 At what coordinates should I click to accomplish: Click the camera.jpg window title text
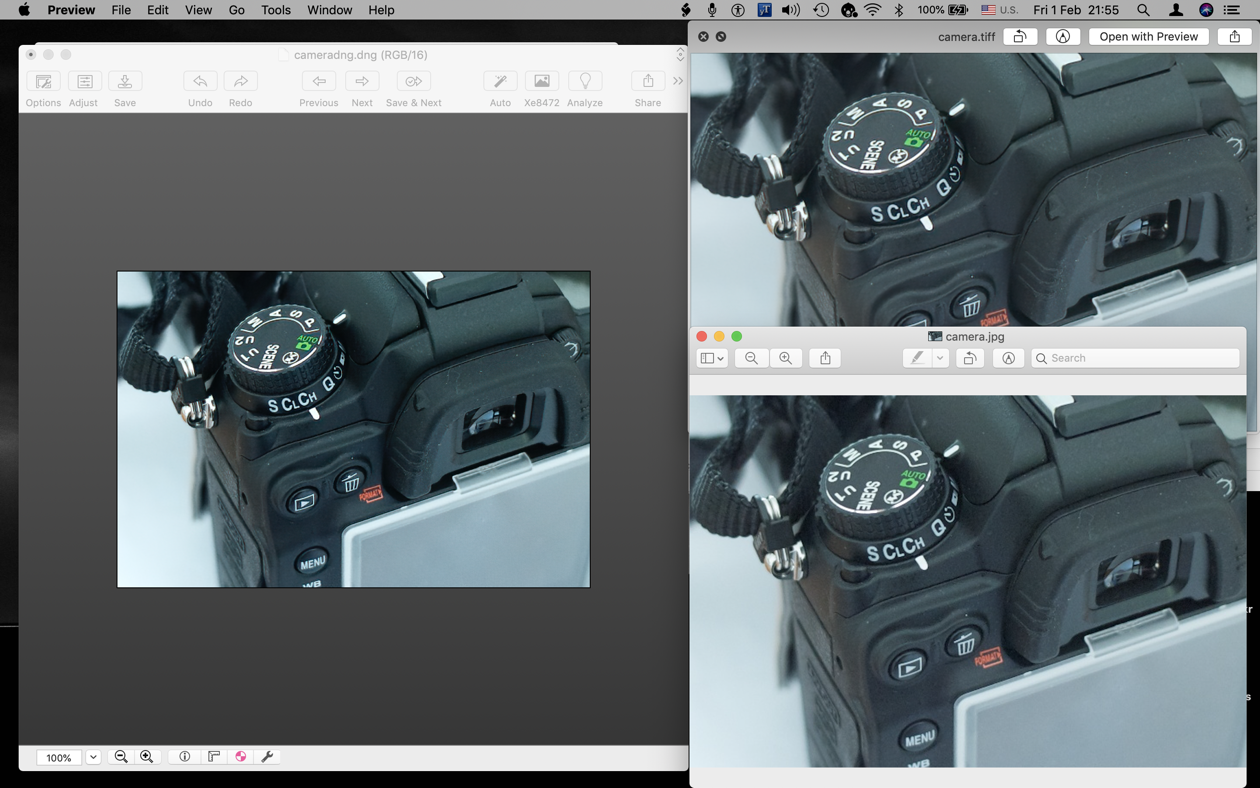pyautogui.click(x=975, y=337)
